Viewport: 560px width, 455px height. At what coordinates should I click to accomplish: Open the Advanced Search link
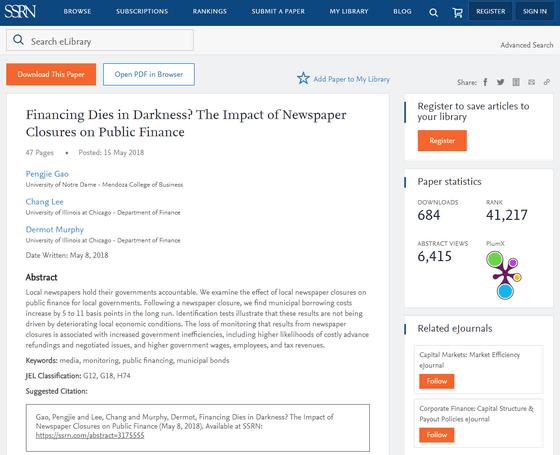(x=527, y=45)
